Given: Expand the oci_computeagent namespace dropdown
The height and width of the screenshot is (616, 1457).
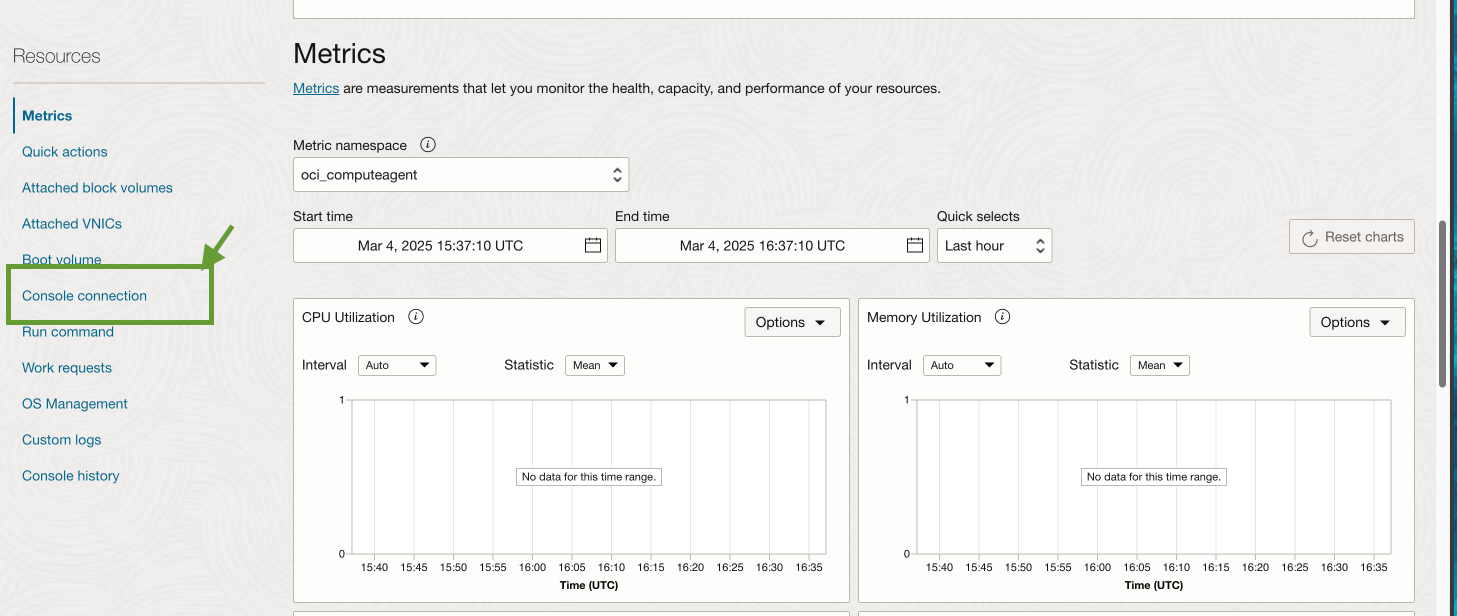Looking at the screenshot, I should pos(460,175).
